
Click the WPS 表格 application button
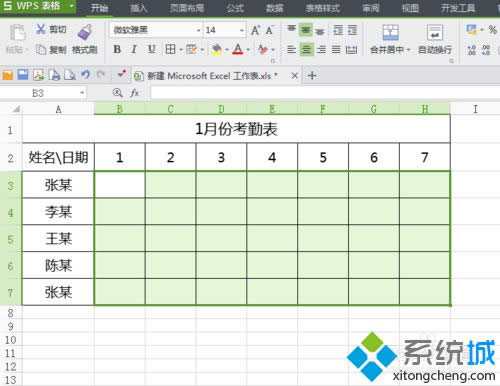[38, 6]
